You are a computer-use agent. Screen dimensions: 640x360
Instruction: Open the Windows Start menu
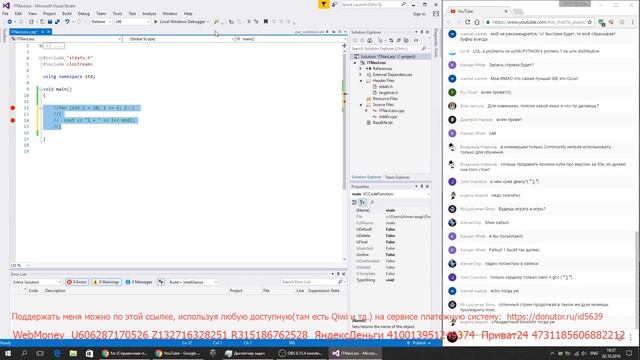point(8,353)
